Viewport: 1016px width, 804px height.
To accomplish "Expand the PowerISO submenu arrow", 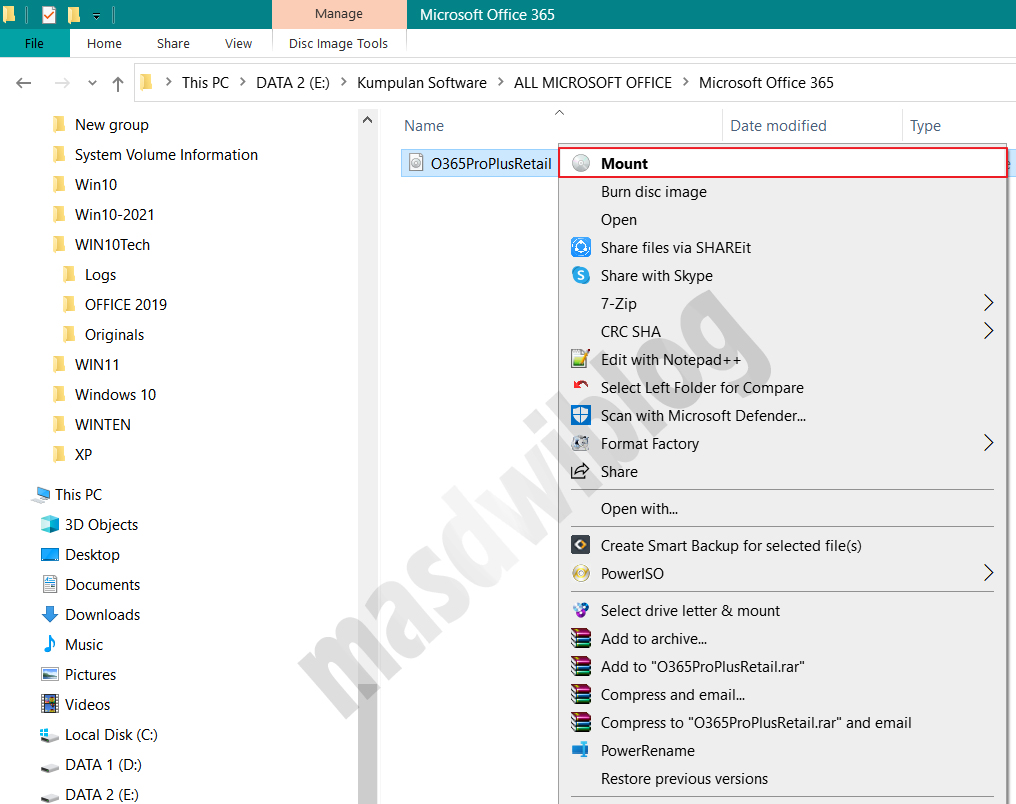I will [x=988, y=573].
